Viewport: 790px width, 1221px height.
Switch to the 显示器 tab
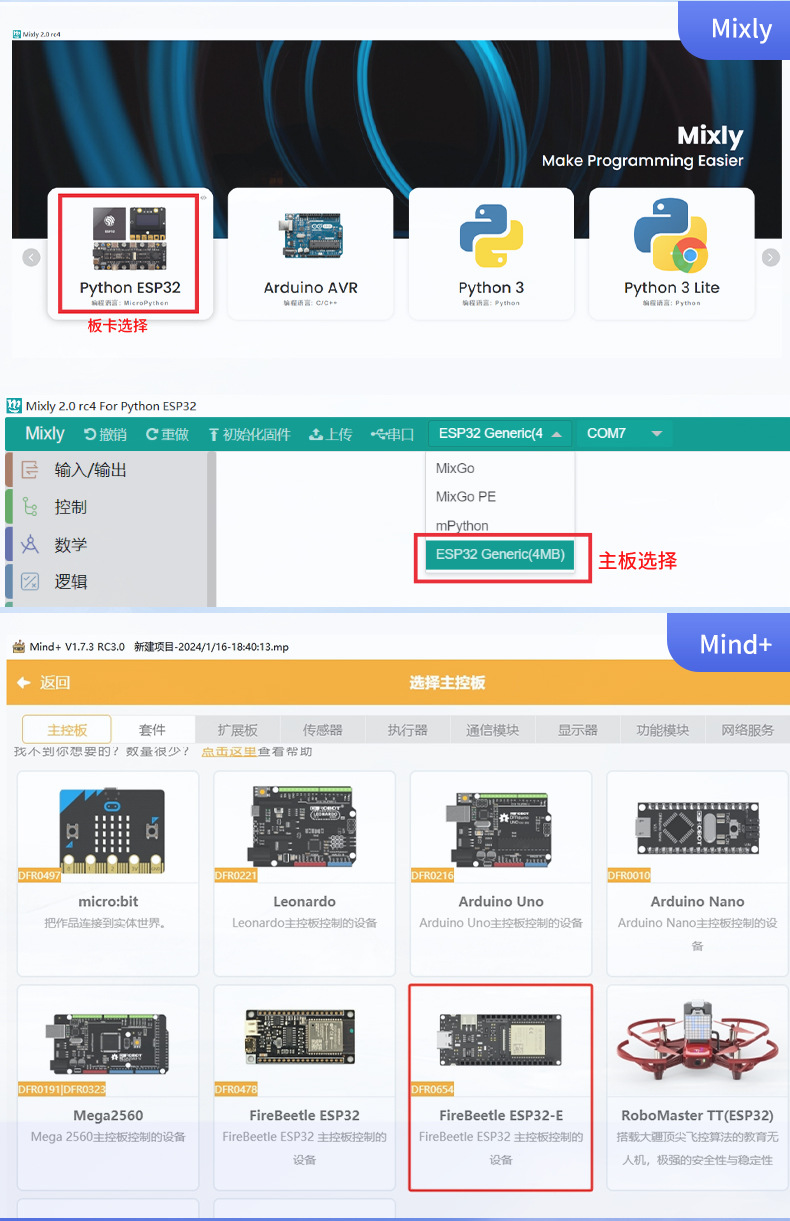[x=578, y=730]
